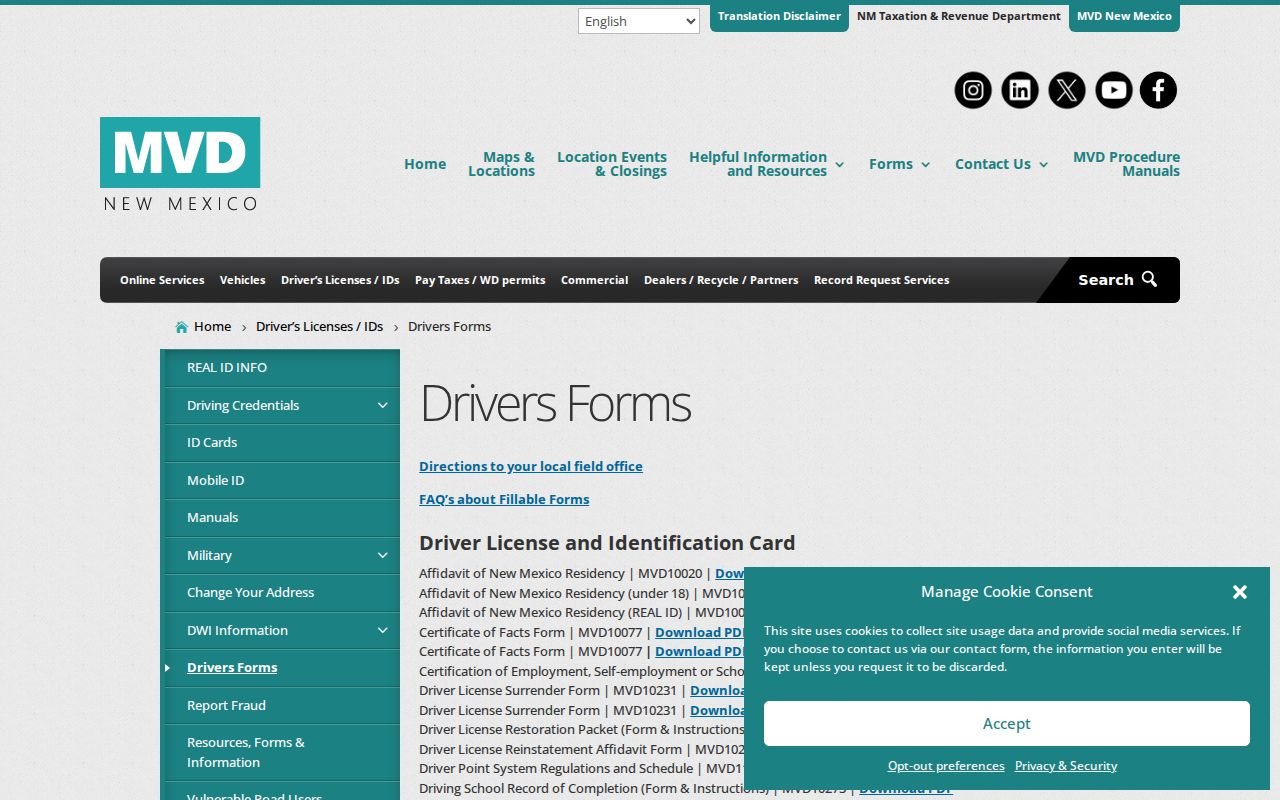Screen dimensions: 1280x800
Task: Open FAQ's about Fillable Forms
Action: (504, 499)
